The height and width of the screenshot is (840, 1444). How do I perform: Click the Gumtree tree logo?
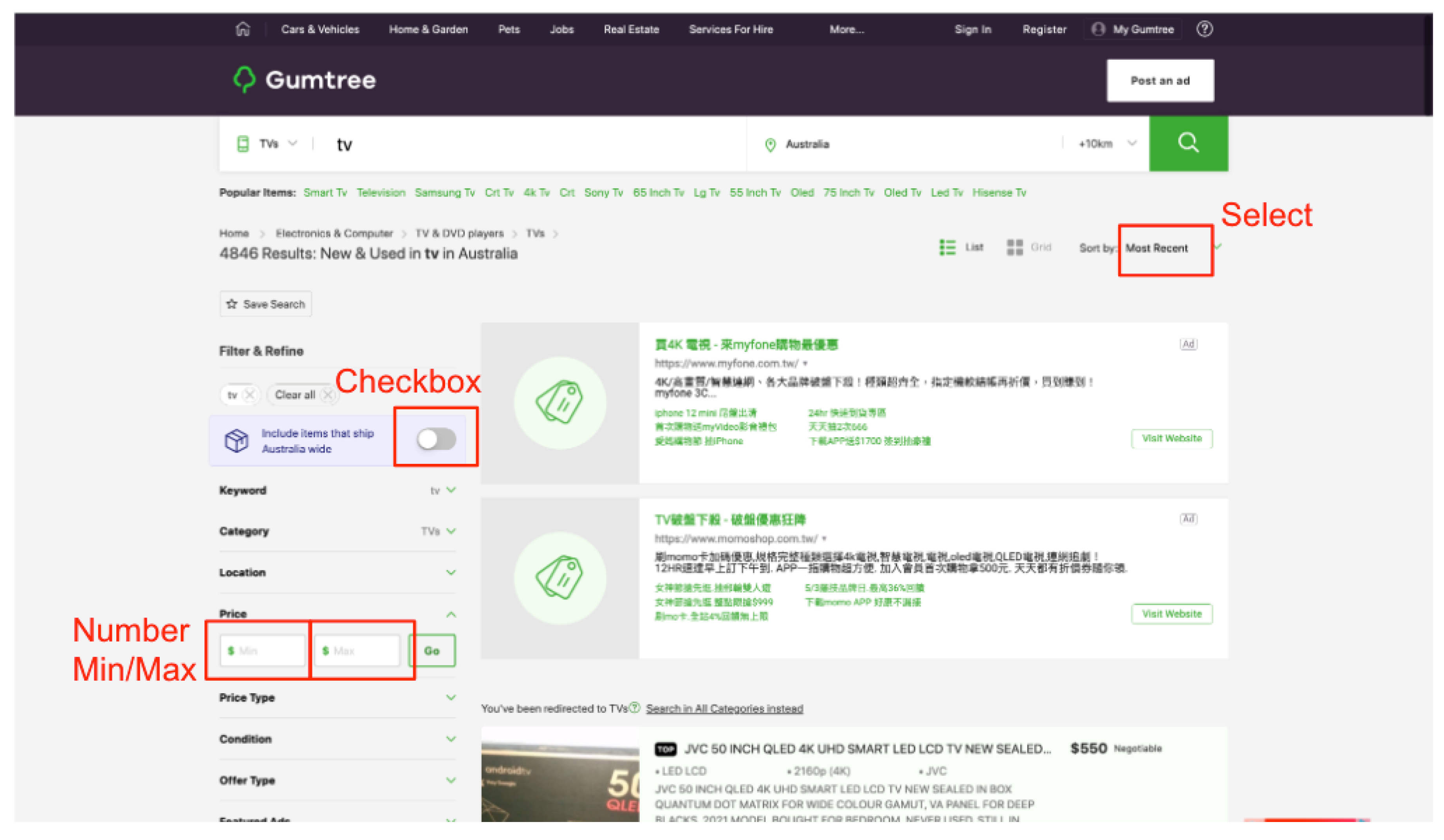(x=245, y=79)
